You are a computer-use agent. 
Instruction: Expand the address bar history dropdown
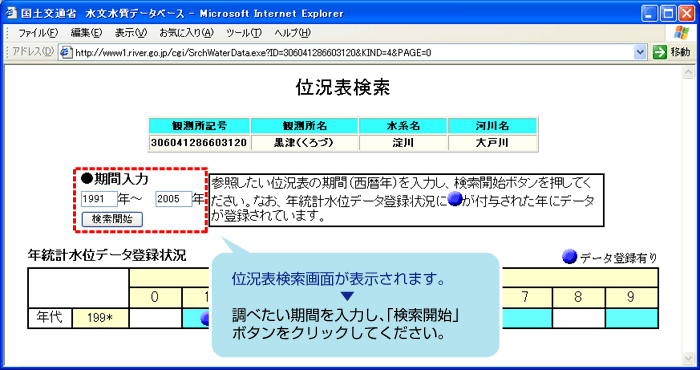(x=640, y=53)
